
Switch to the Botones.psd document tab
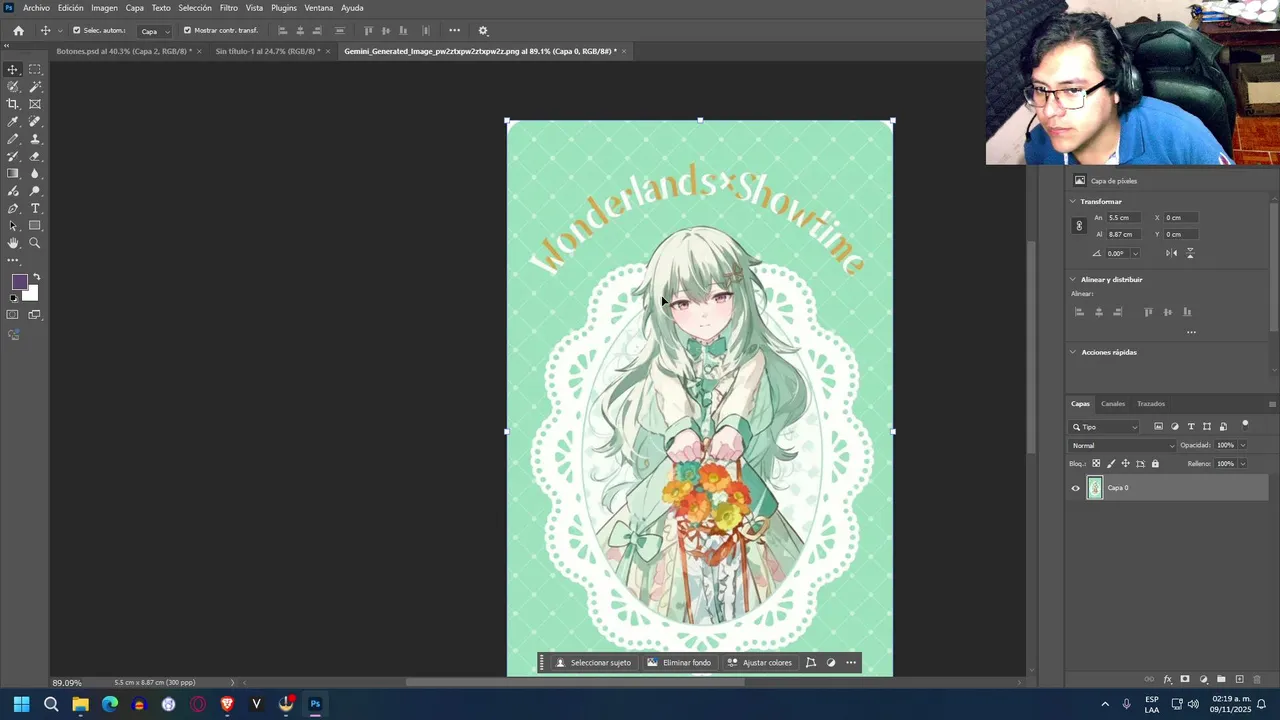[124, 51]
